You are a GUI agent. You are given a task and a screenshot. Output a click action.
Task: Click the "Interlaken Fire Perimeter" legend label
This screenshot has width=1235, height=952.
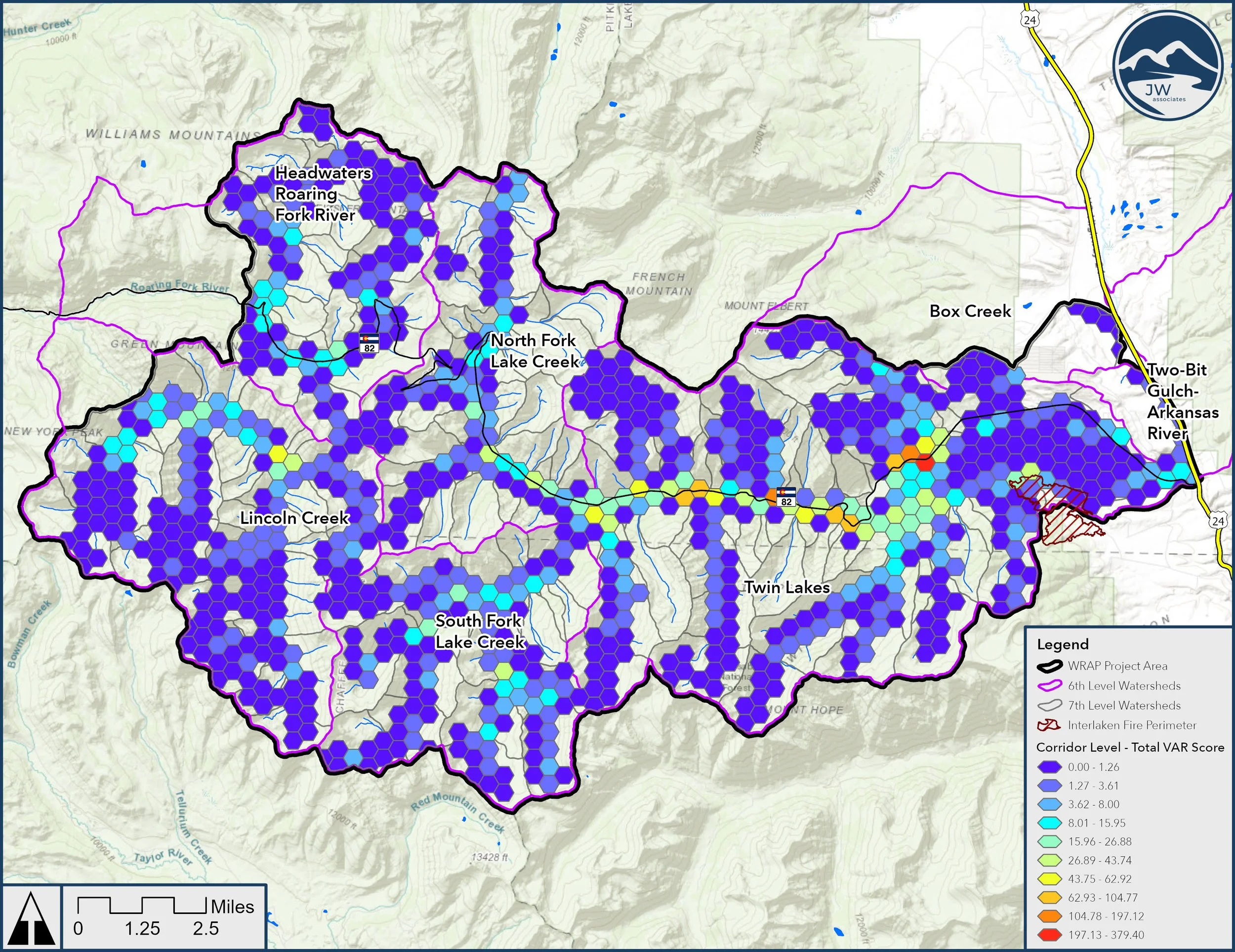click(x=1132, y=725)
